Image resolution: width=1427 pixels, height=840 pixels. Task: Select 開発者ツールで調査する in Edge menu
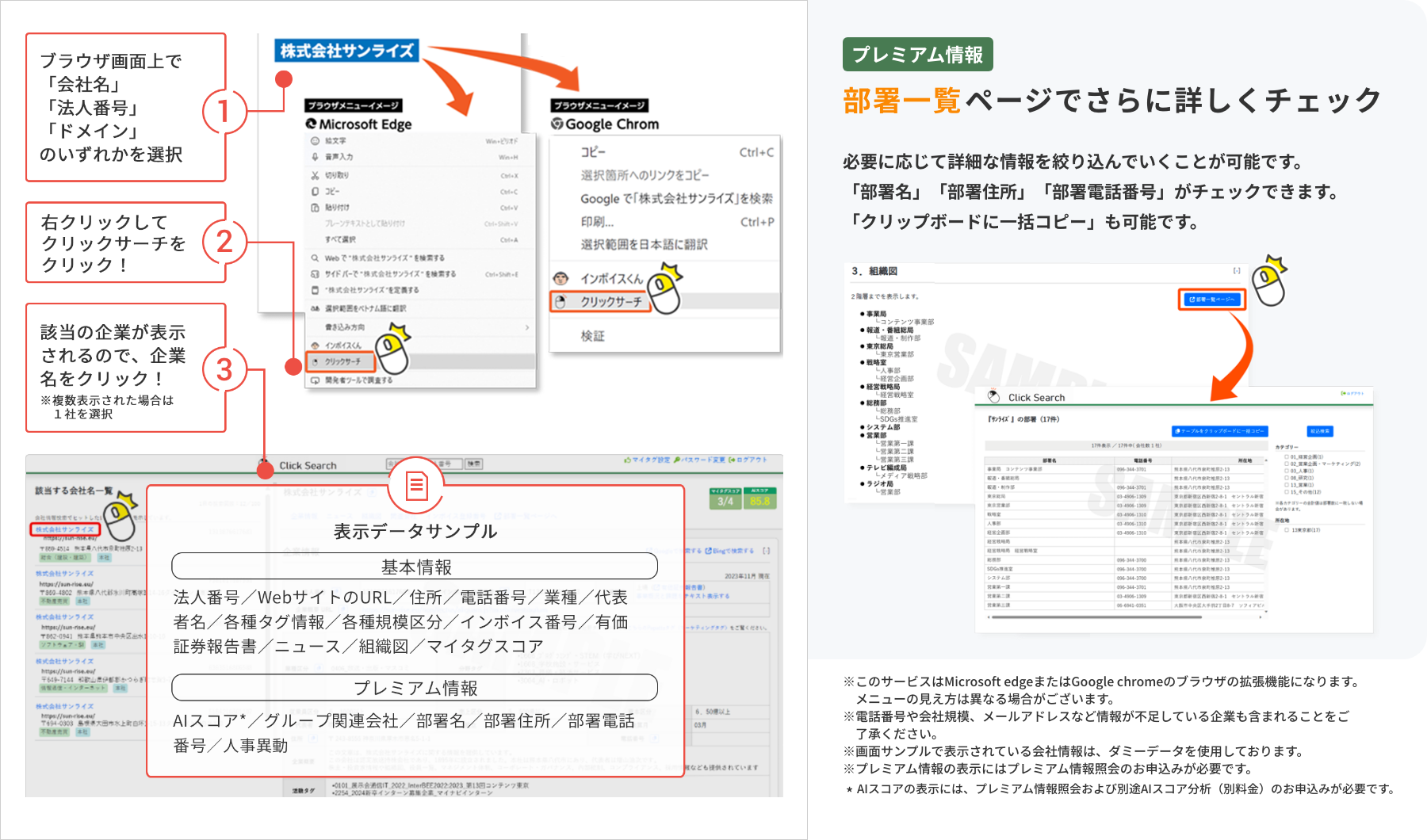point(420,380)
